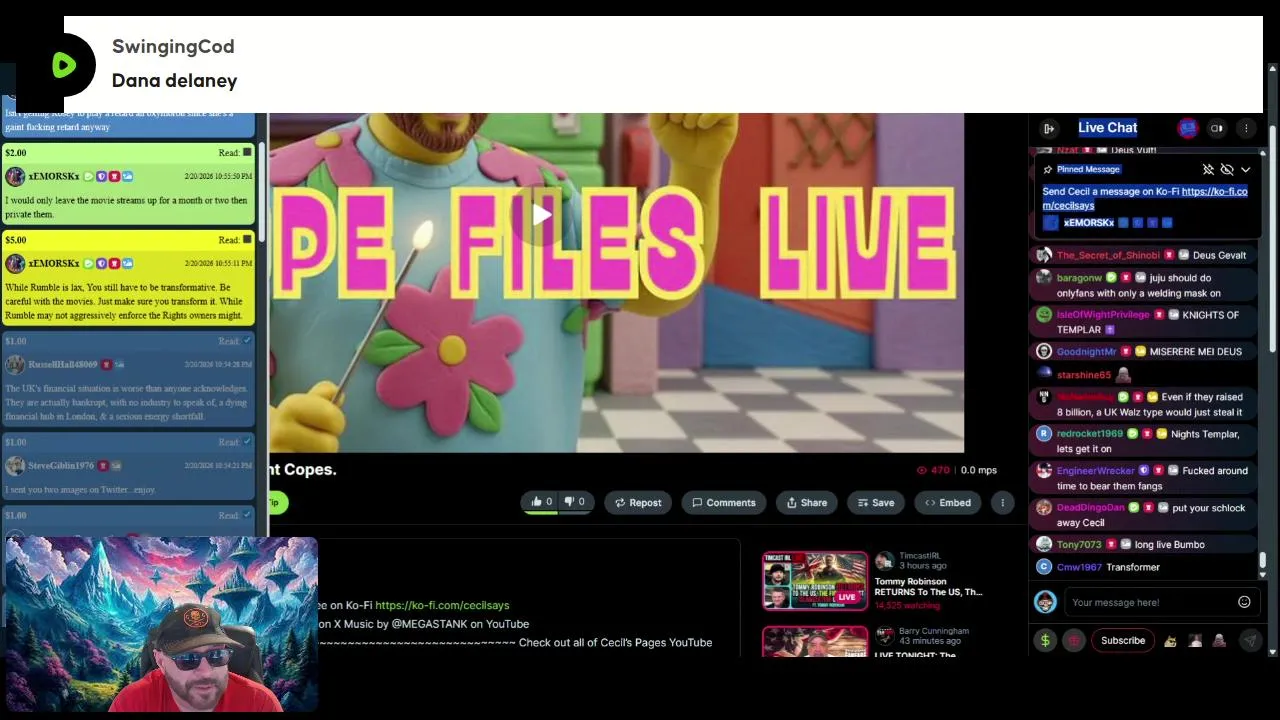Screen dimensions: 1280x720
Task: Like the video with thumbs up
Action: pyautogui.click(x=541, y=502)
